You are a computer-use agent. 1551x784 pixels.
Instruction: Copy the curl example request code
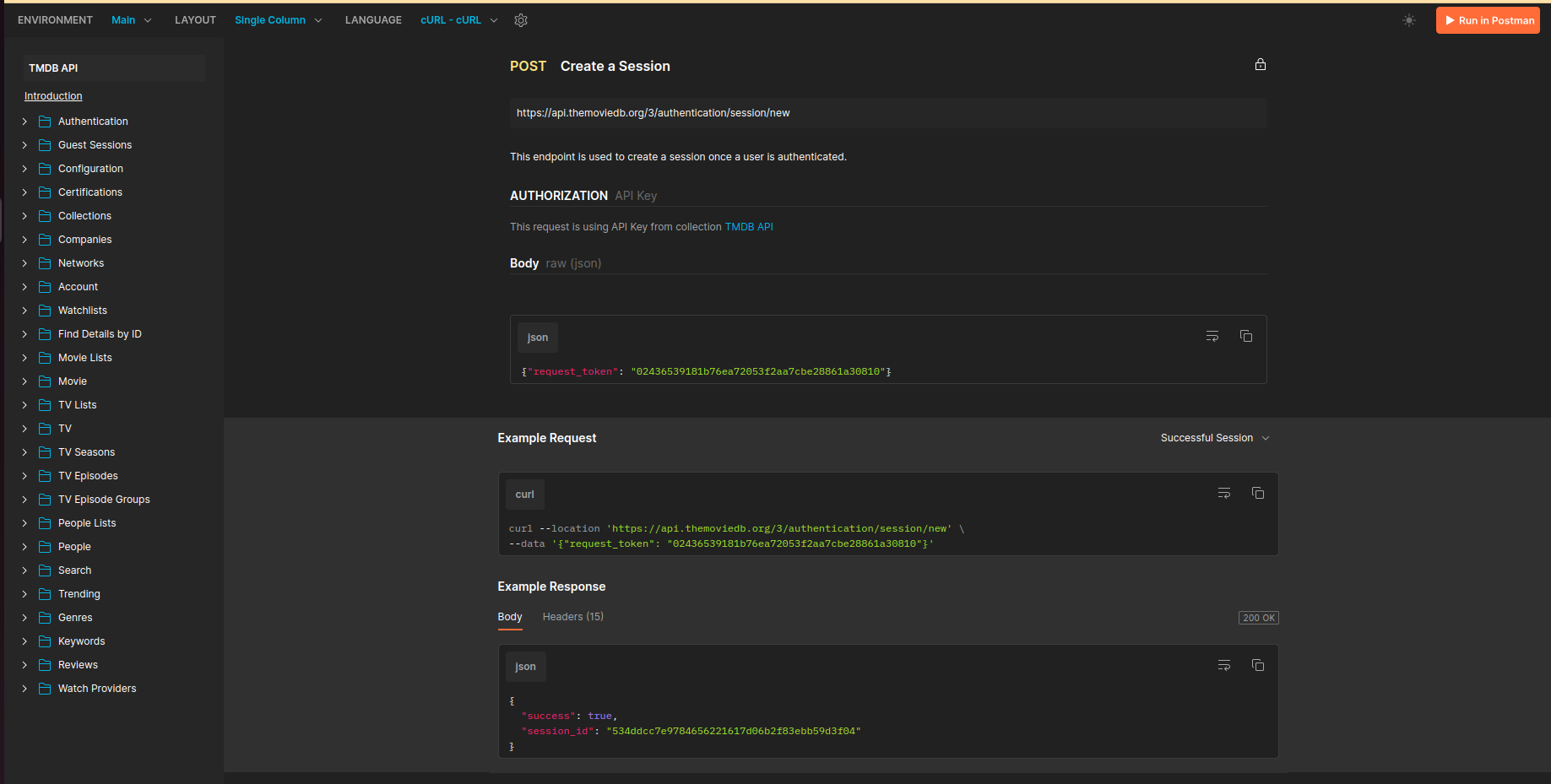[1258, 493]
